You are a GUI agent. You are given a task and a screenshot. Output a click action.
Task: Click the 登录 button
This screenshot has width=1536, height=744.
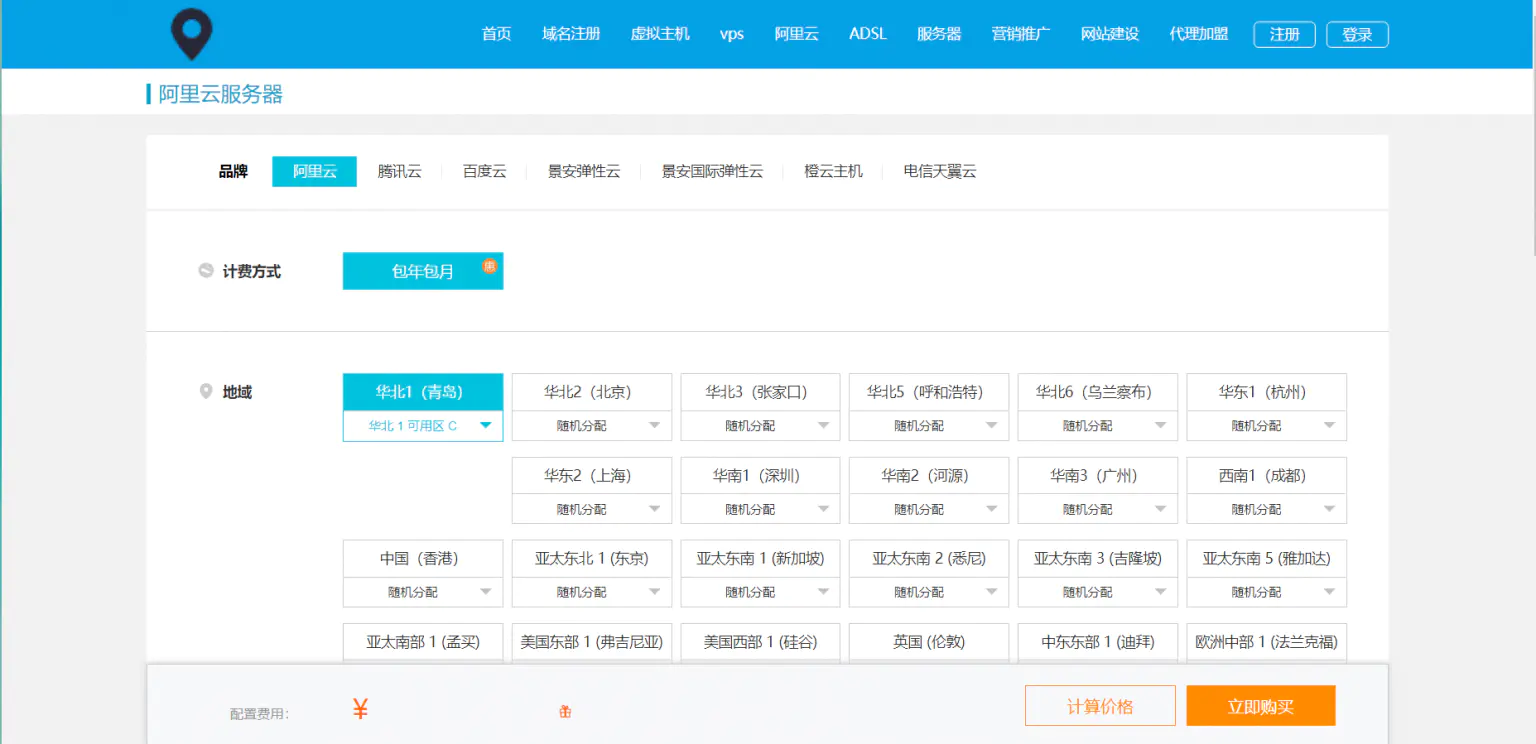tap(1357, 34)
